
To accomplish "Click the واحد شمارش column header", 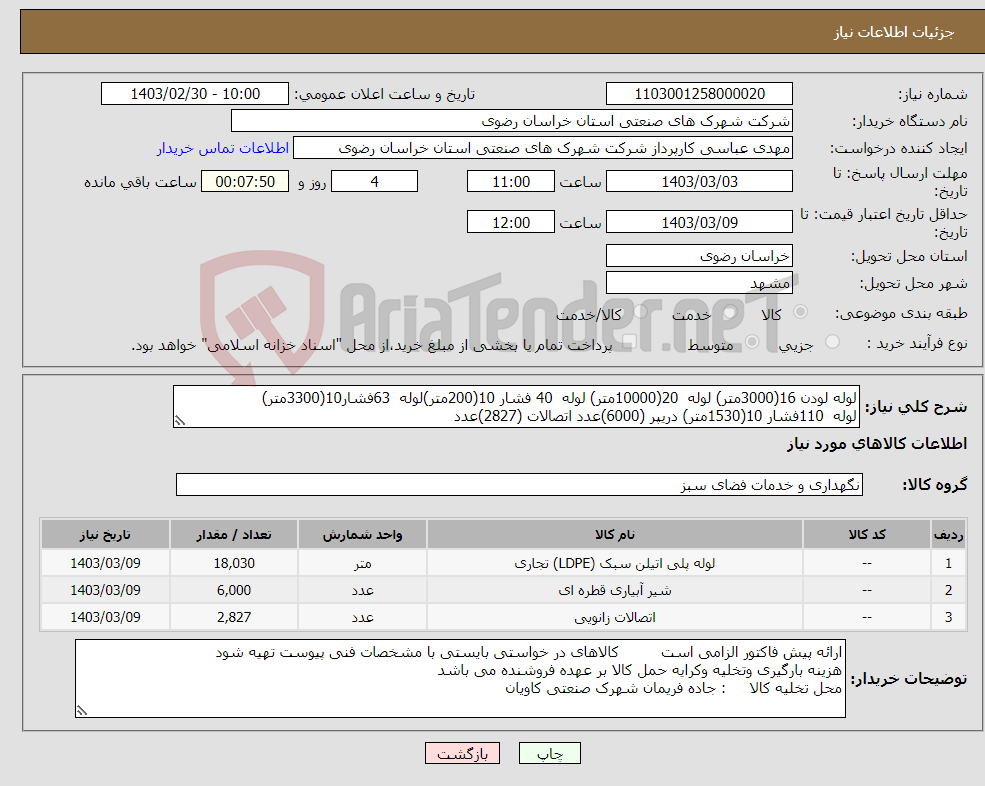I will [362, 535].
